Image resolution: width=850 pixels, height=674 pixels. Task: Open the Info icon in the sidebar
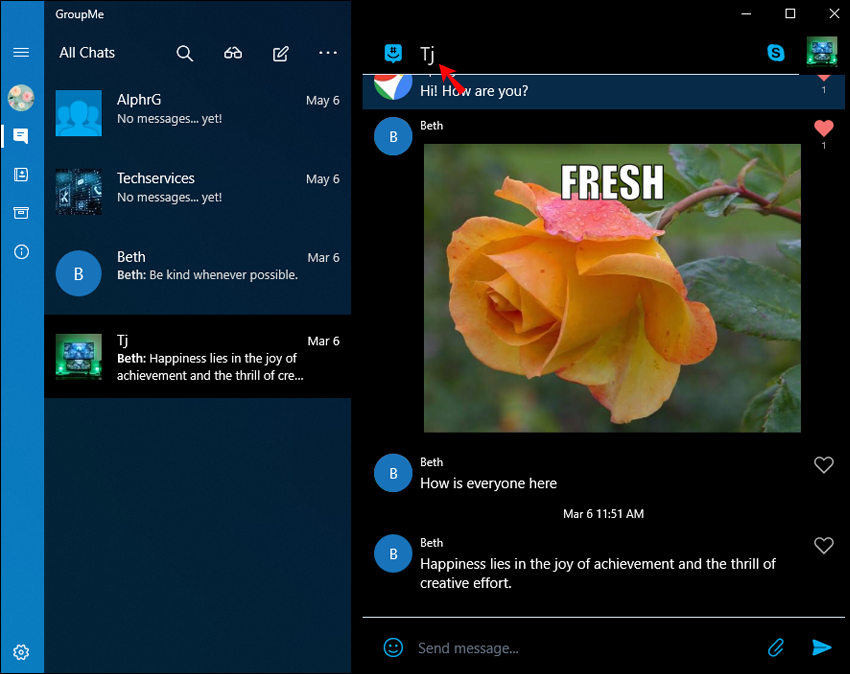(21, 252)
